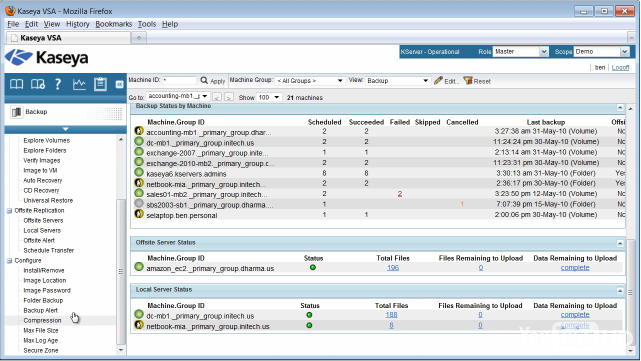Click complete link for amazon_ec2 row
Image resolution: width=641 pixels, height=361 pixels.
(575, 267)
